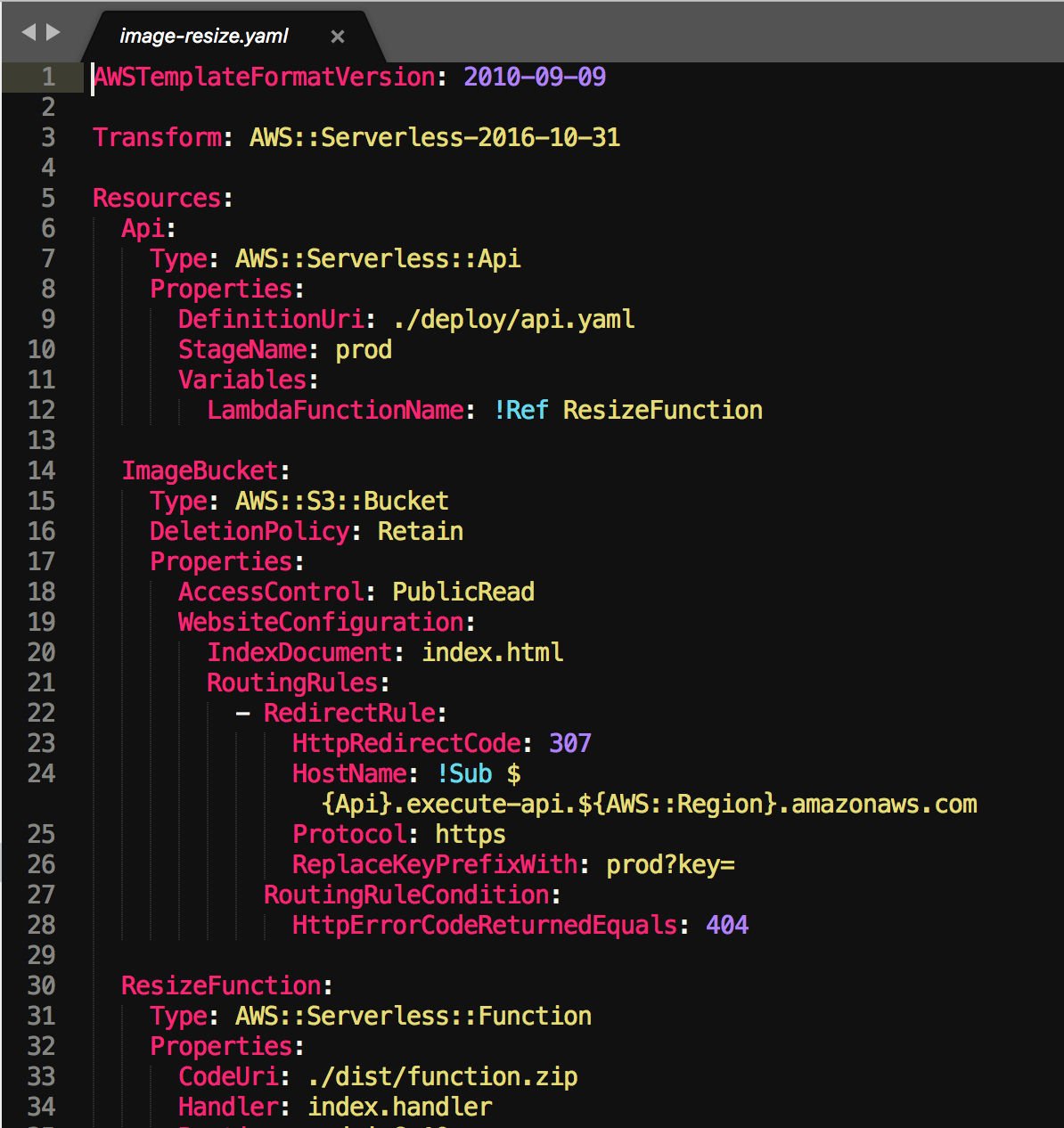Click the ResizeFunction key on line 30
The image size is (1064, 1128).
tap(222, 985)
